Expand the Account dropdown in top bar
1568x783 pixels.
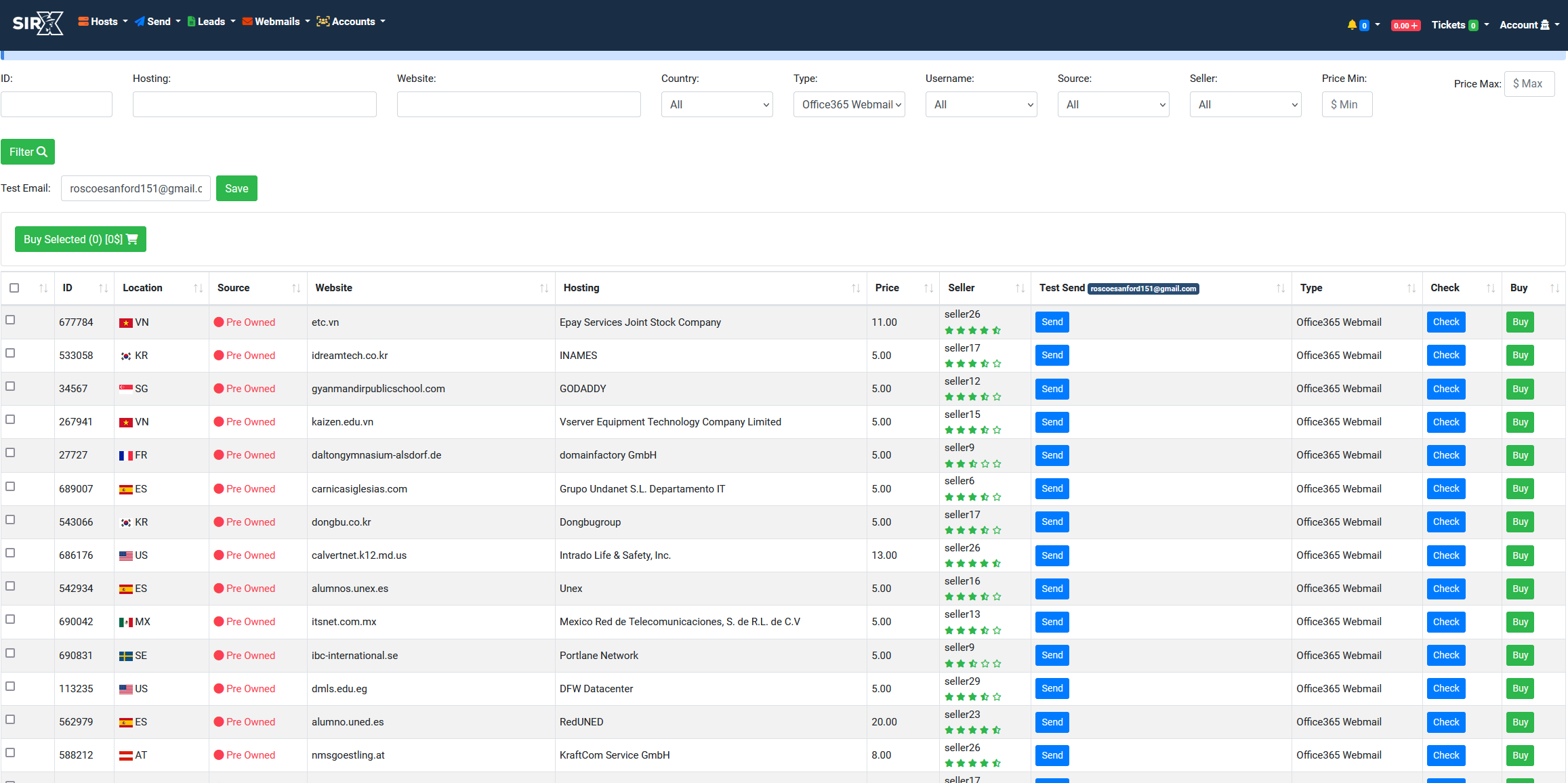1529,25
